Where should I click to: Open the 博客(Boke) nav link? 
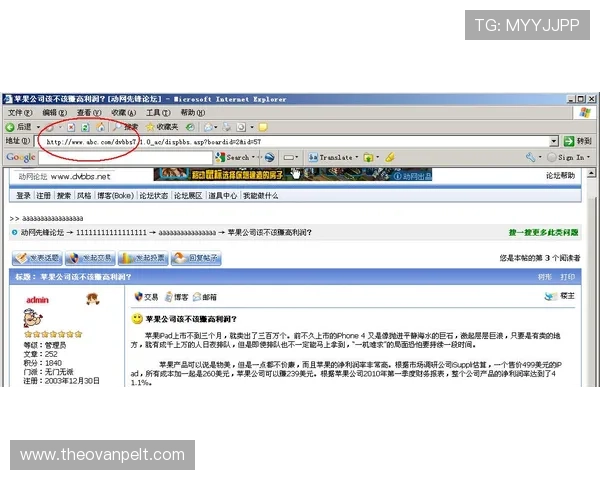click(115, 196)
